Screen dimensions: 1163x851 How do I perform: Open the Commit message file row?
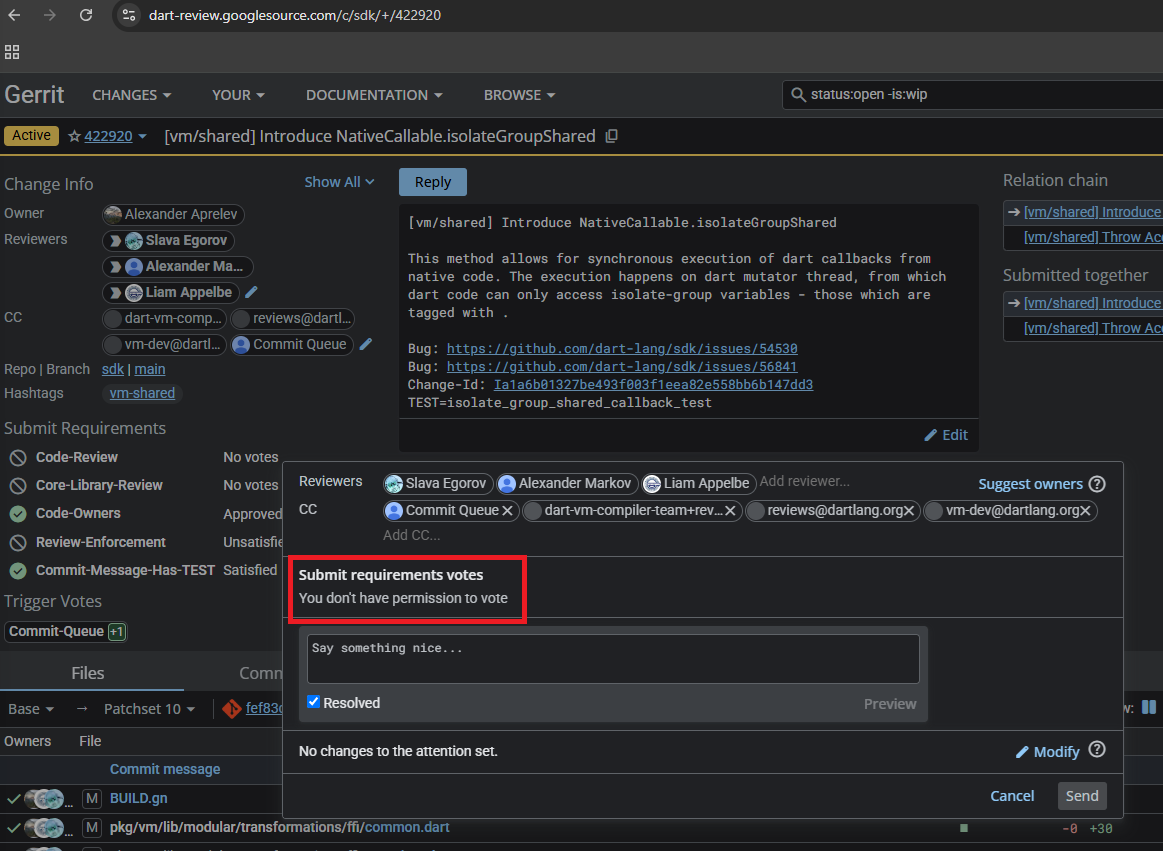(x=165, y=769)
